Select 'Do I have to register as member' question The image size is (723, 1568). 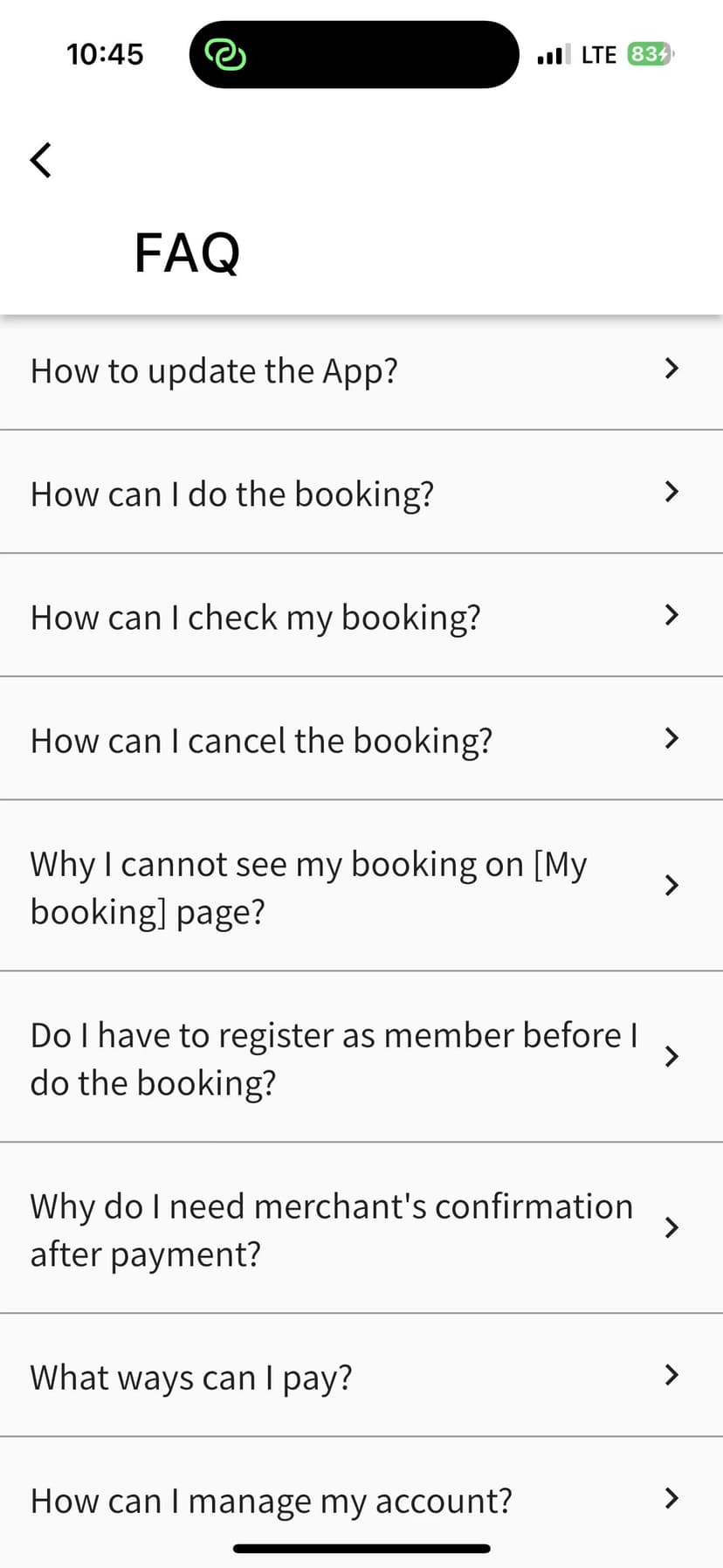[332, 1058]
